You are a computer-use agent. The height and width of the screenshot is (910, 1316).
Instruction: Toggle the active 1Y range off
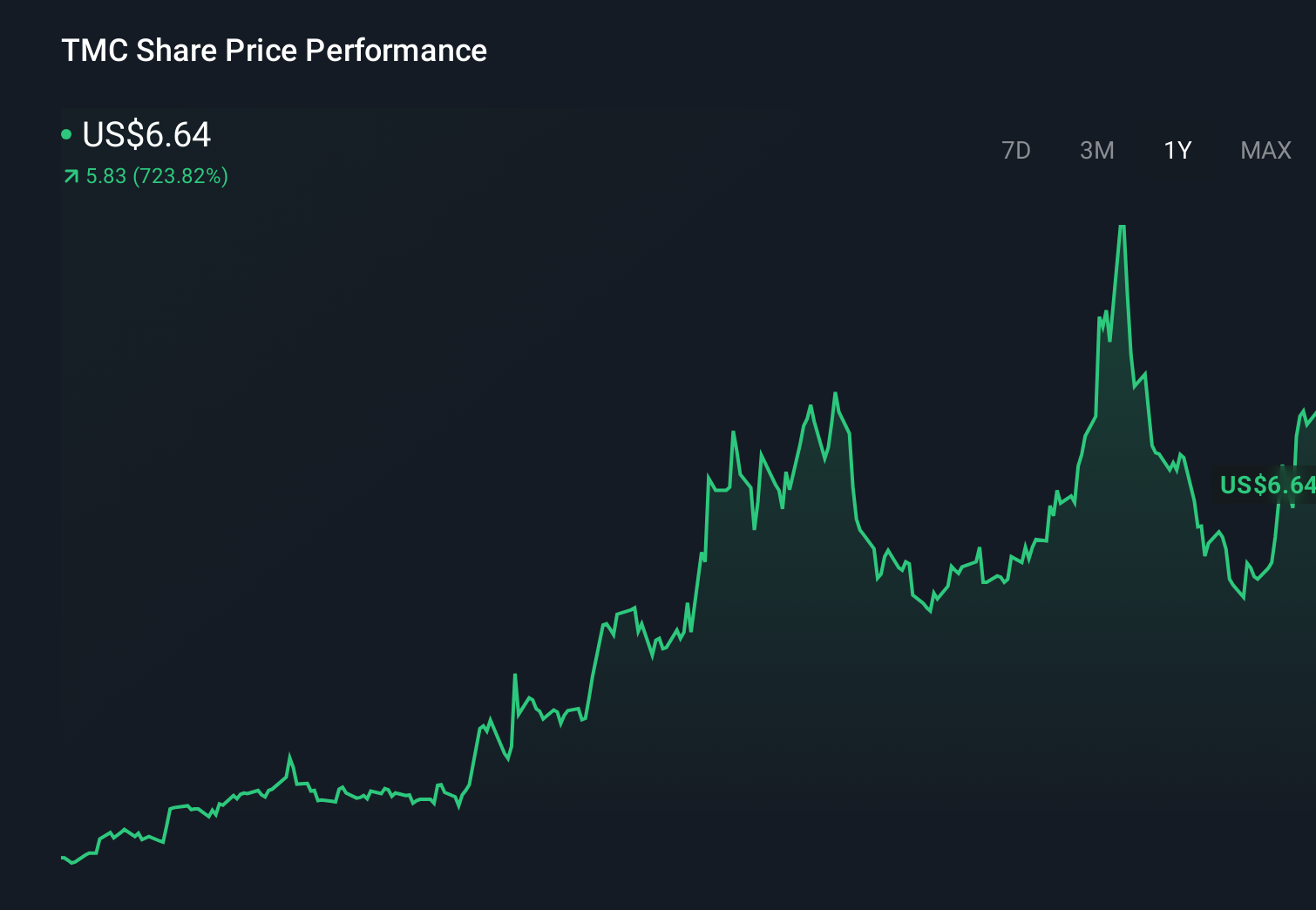(x=1177, y=150)
